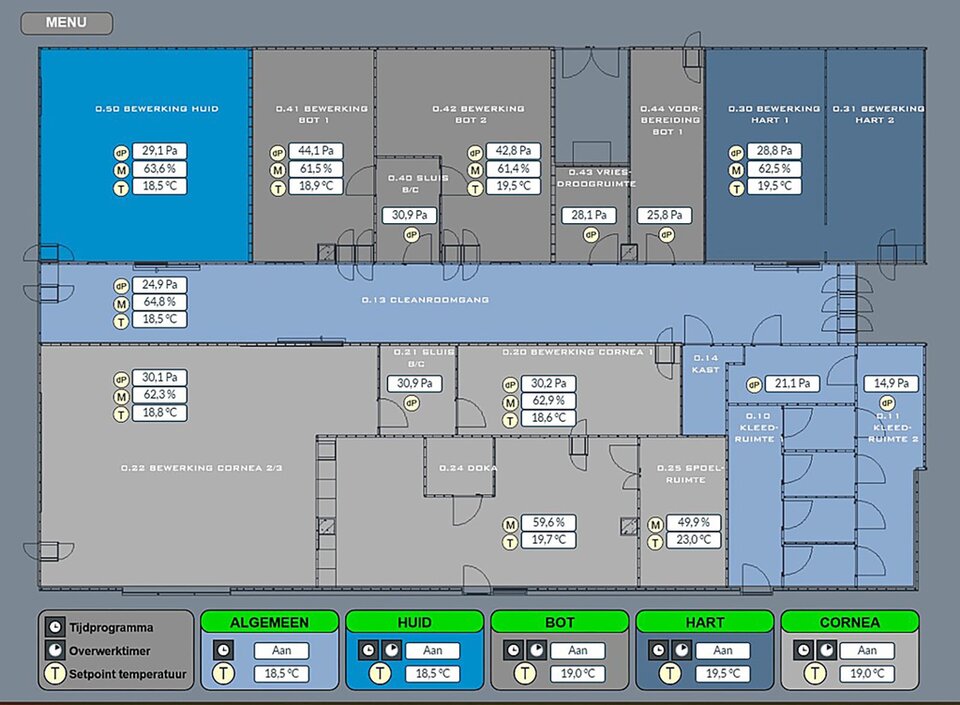Viewport: 960px width, 705px height.
Task: Select the ALGEMEEN green header tab
Action: (x=269, y=622)
